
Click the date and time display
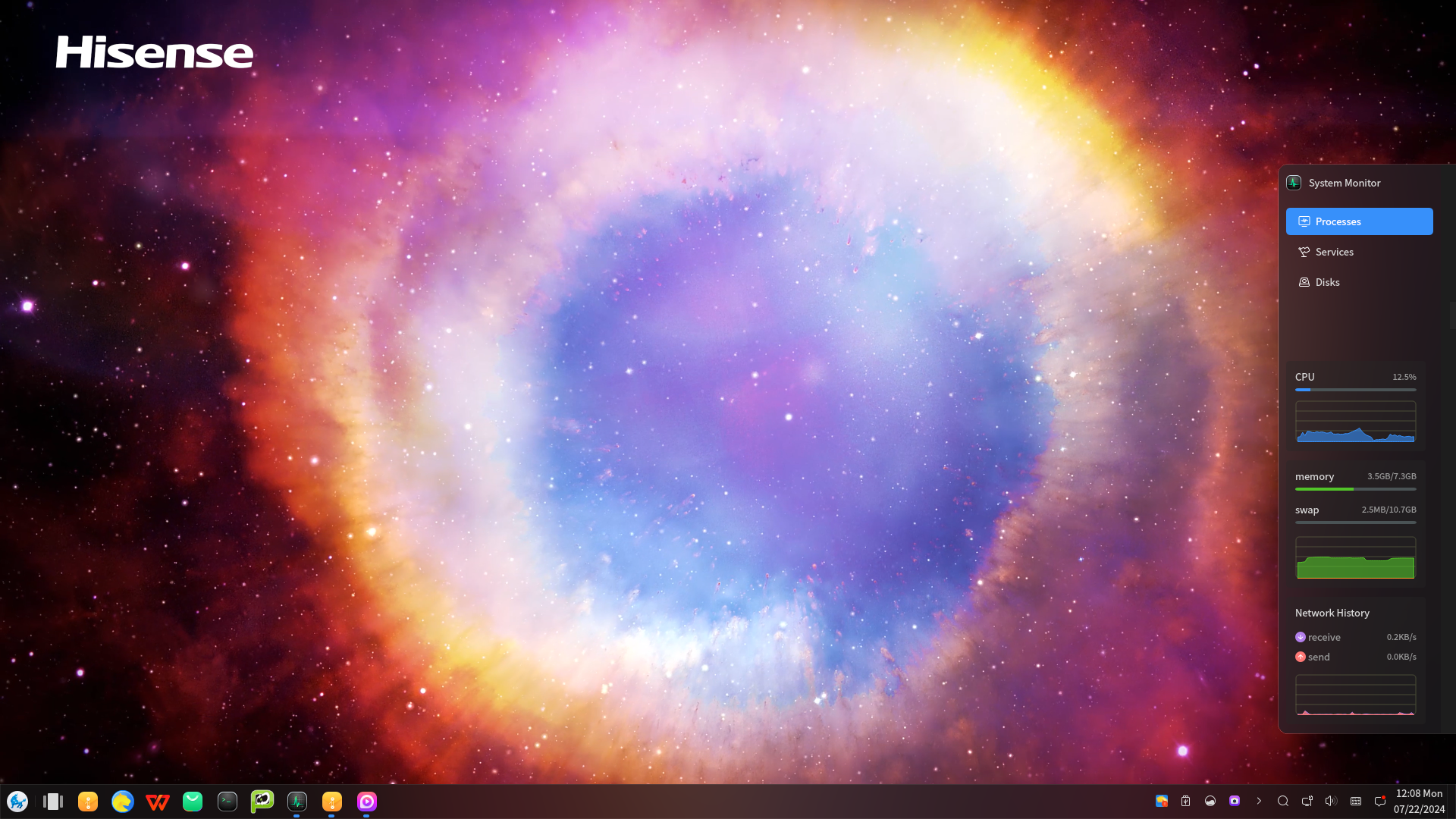[x=1419, y=802]
